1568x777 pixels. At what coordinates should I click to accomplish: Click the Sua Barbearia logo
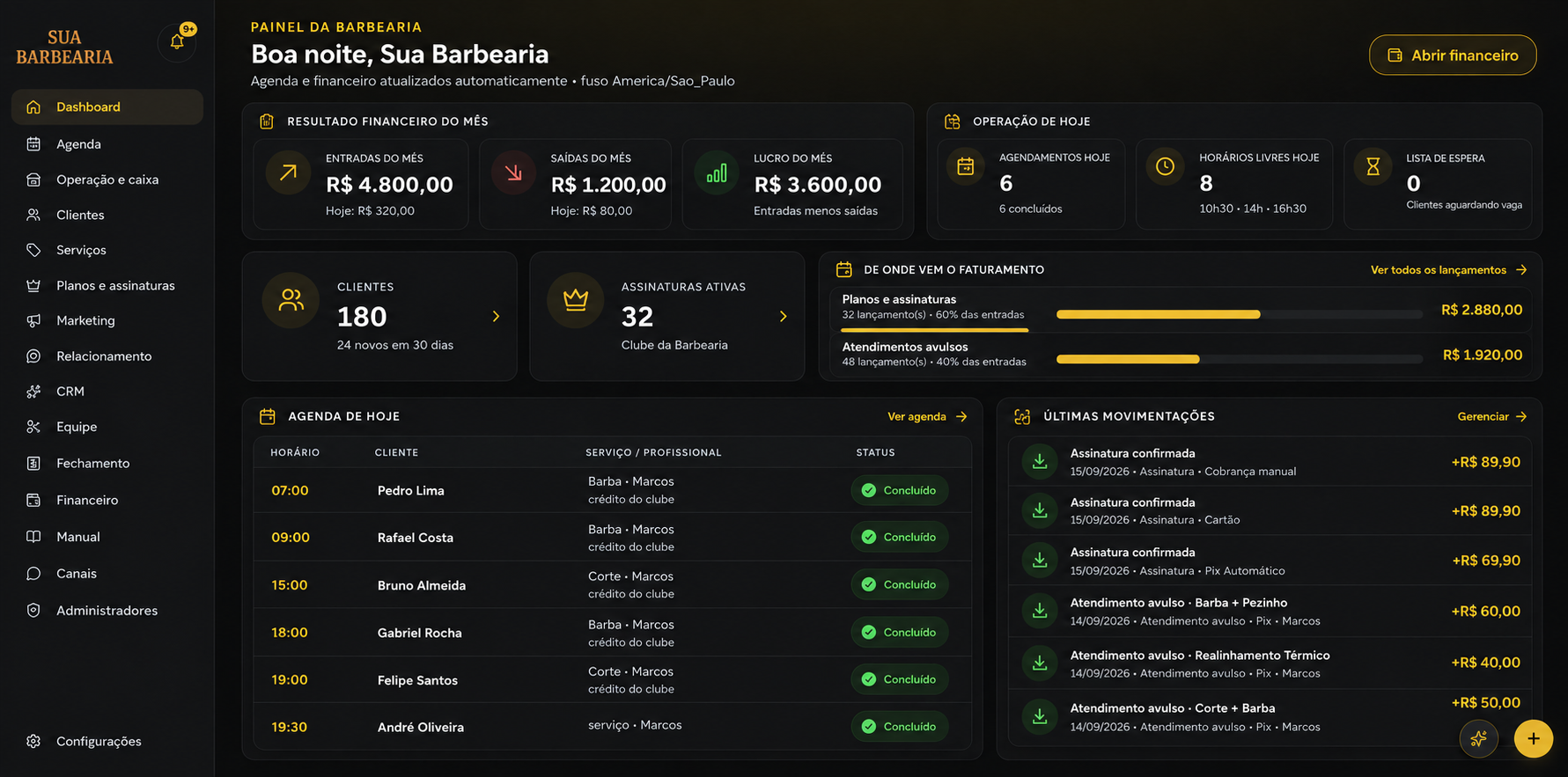pyautogui.click(x=64, y=48)
